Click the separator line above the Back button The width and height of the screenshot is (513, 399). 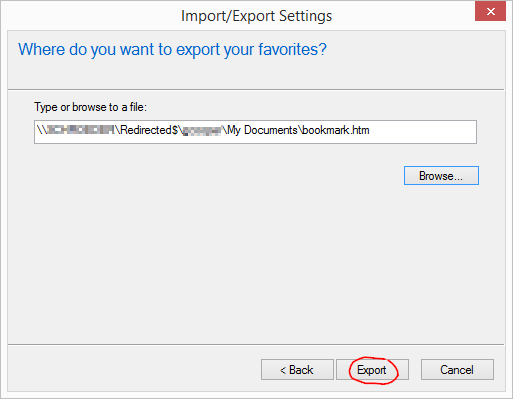coord(256,344)
